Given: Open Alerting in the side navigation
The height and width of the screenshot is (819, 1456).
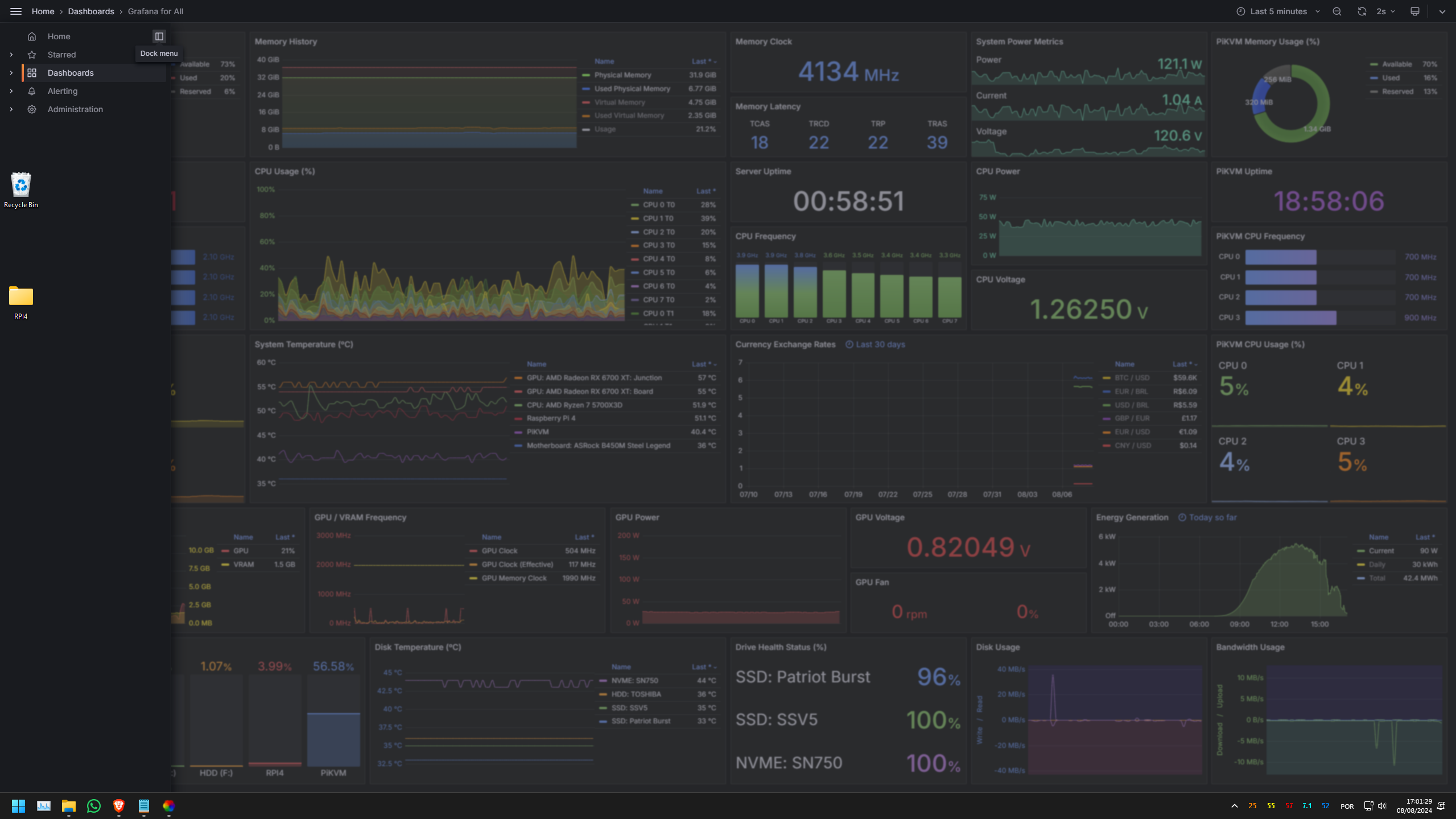Looking at the screenshot, I should (63, 91).
